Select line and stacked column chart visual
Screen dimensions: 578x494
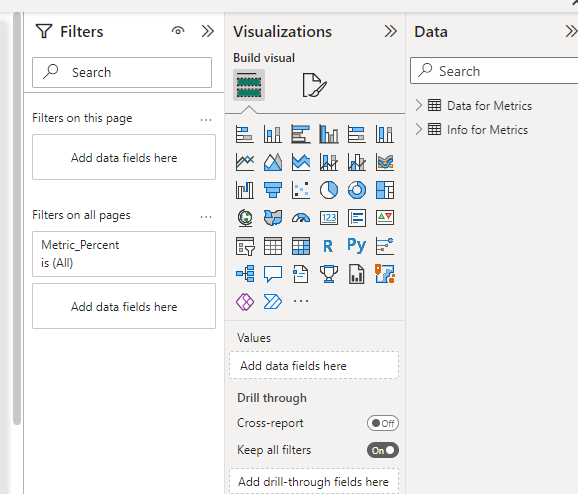[329, 162]
